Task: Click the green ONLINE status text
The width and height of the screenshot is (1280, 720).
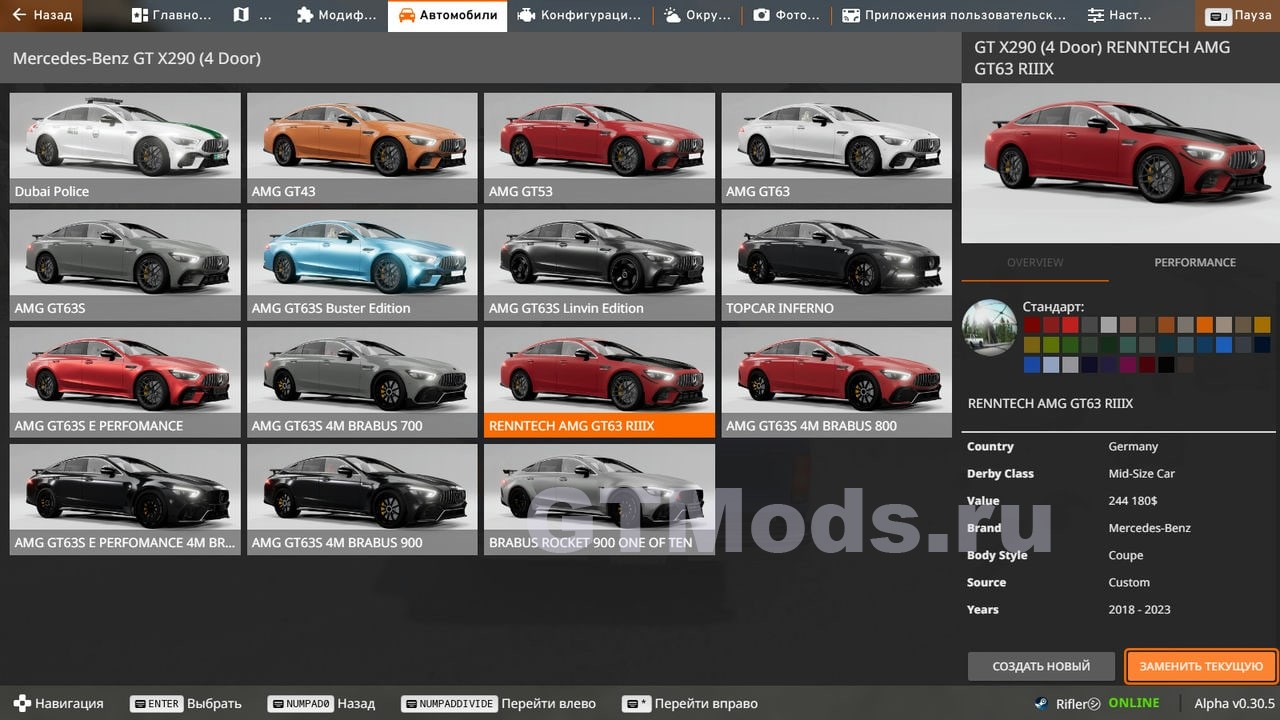Action: (x=1133, y=703)
